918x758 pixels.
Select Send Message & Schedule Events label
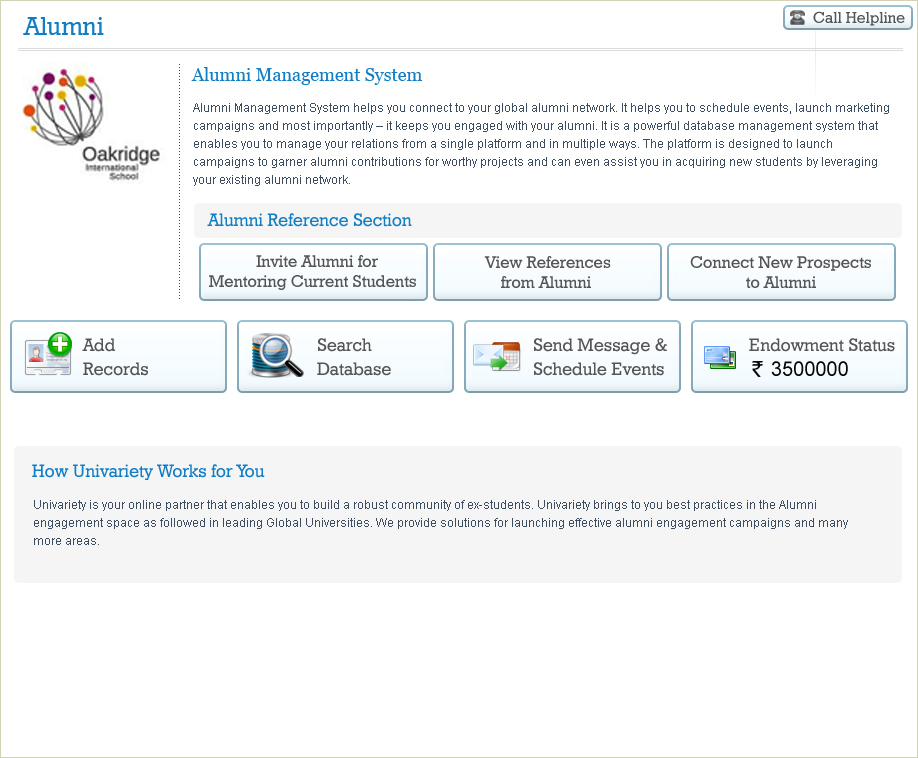599,357
